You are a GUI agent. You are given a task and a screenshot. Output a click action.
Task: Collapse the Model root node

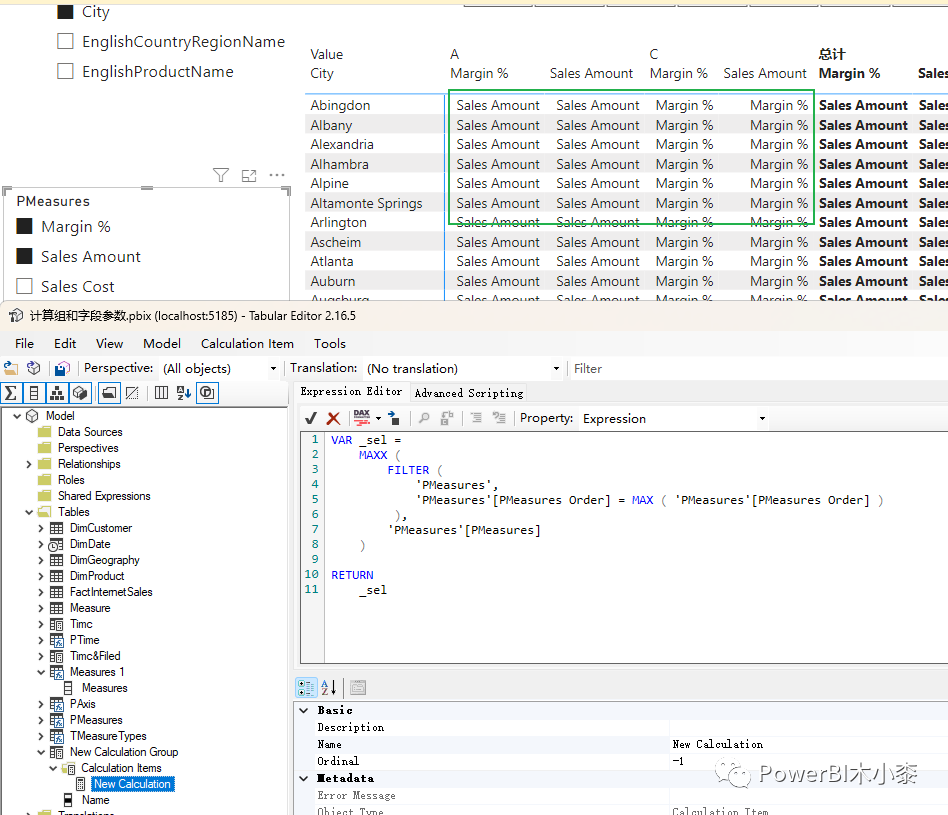point(17,416)
